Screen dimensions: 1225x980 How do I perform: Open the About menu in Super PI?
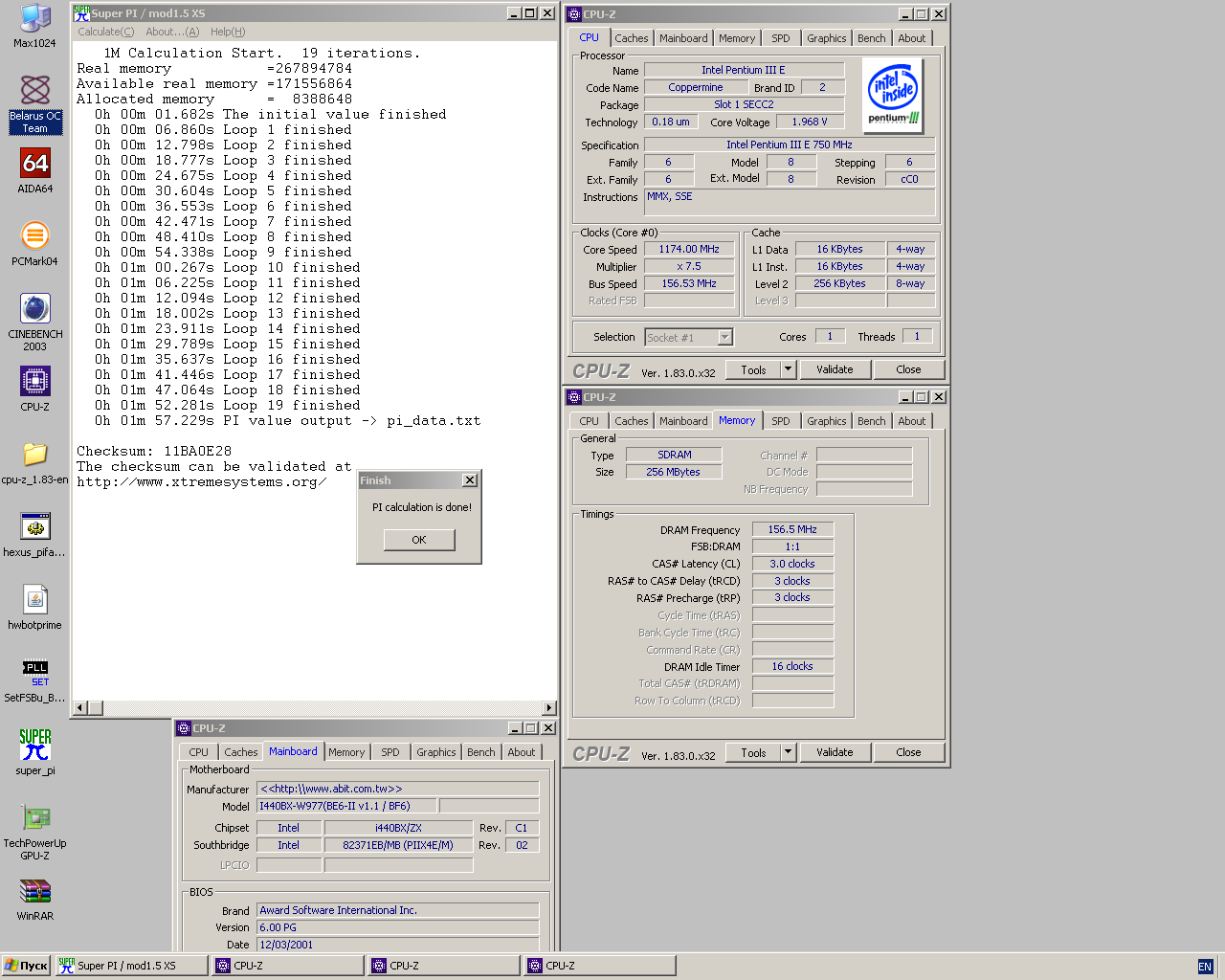click(x=172, y=32)
